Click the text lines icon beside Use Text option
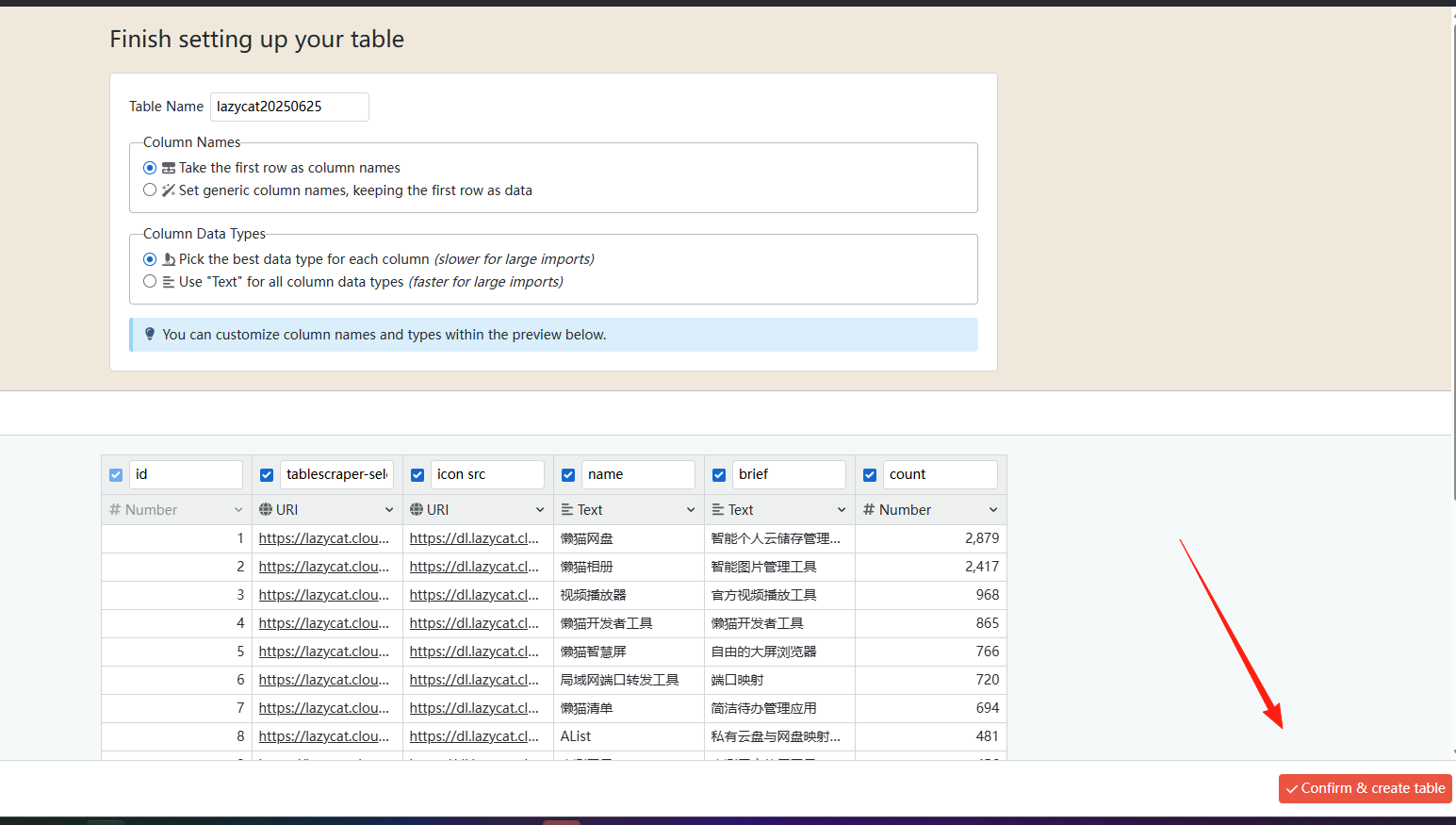The height and width of the screenshot is (825, 1456). (x=169, y=282)
